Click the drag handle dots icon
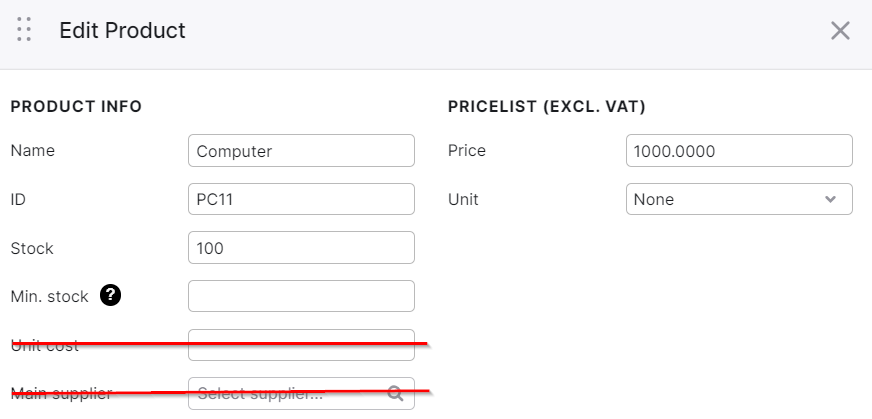The image size is (872, 419). tap(24, 29)
